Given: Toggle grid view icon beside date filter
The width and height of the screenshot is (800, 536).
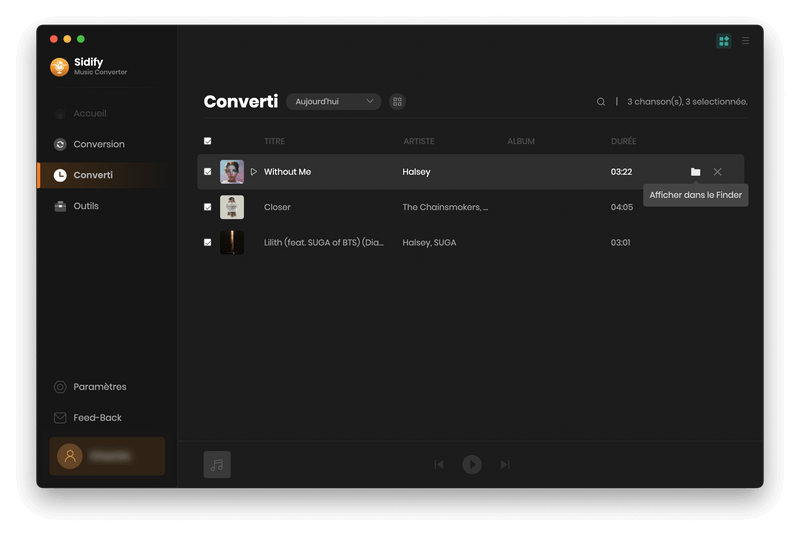Looking at the screenshot, I should 397,102.
